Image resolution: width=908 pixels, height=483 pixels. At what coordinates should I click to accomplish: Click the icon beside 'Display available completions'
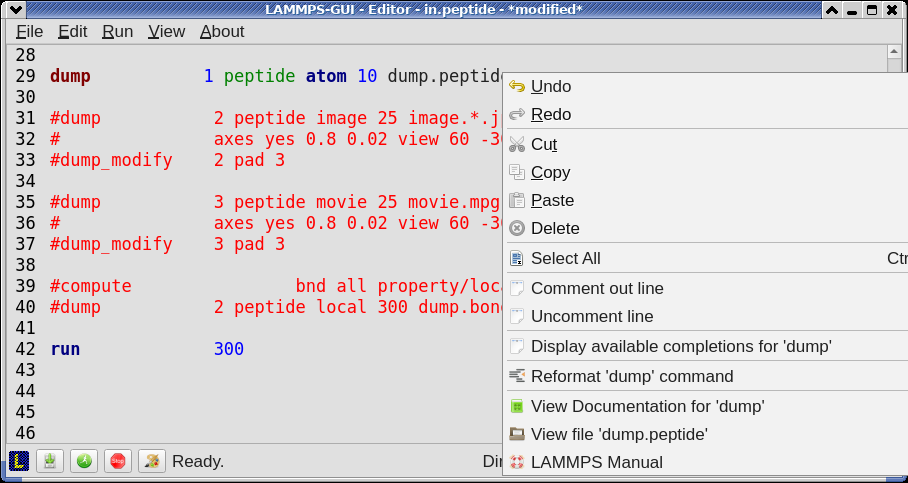517,346
